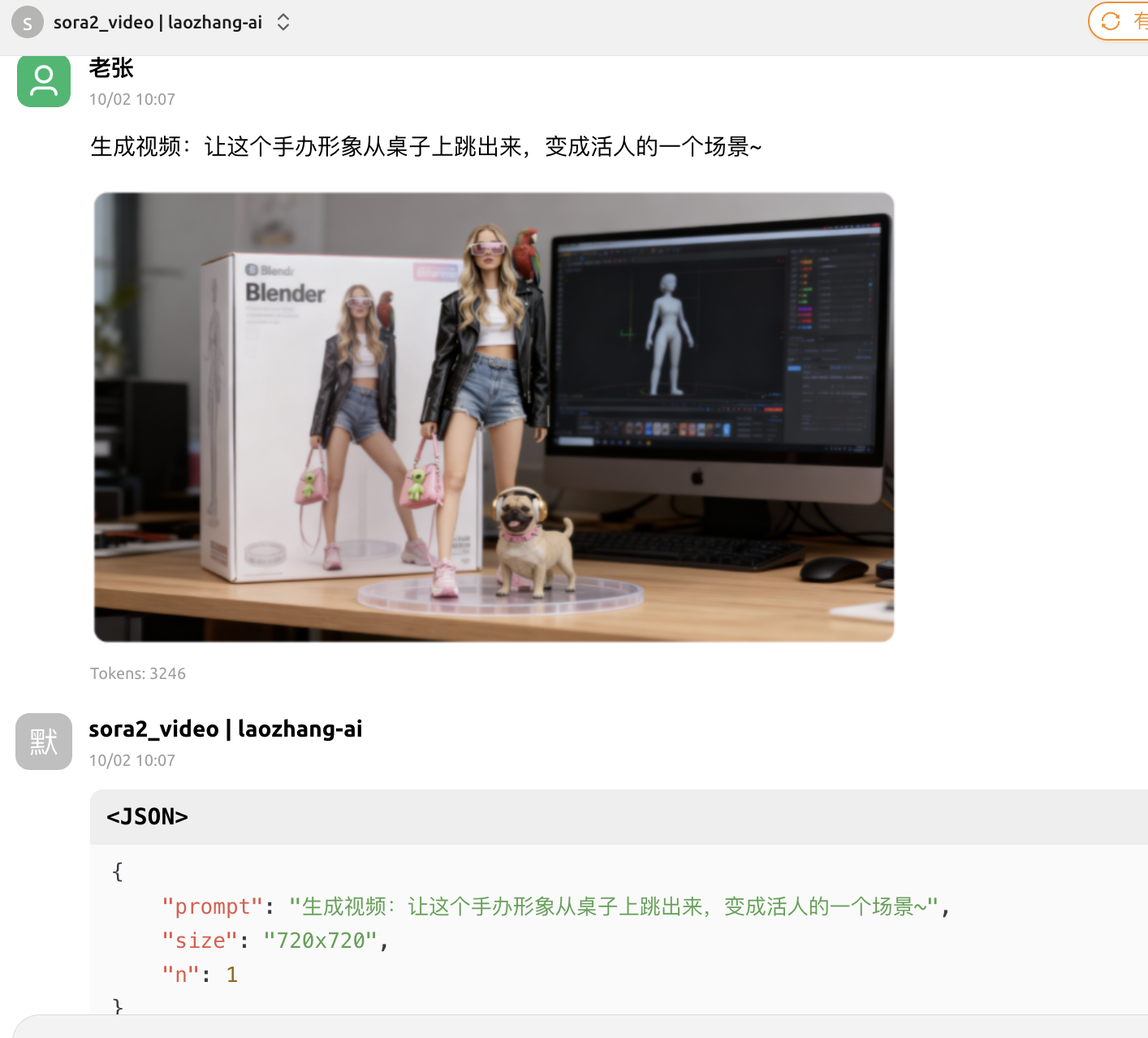Open the figurine desk scene image
Viewport: 1148px width, 1038px height.
(494, 415)
